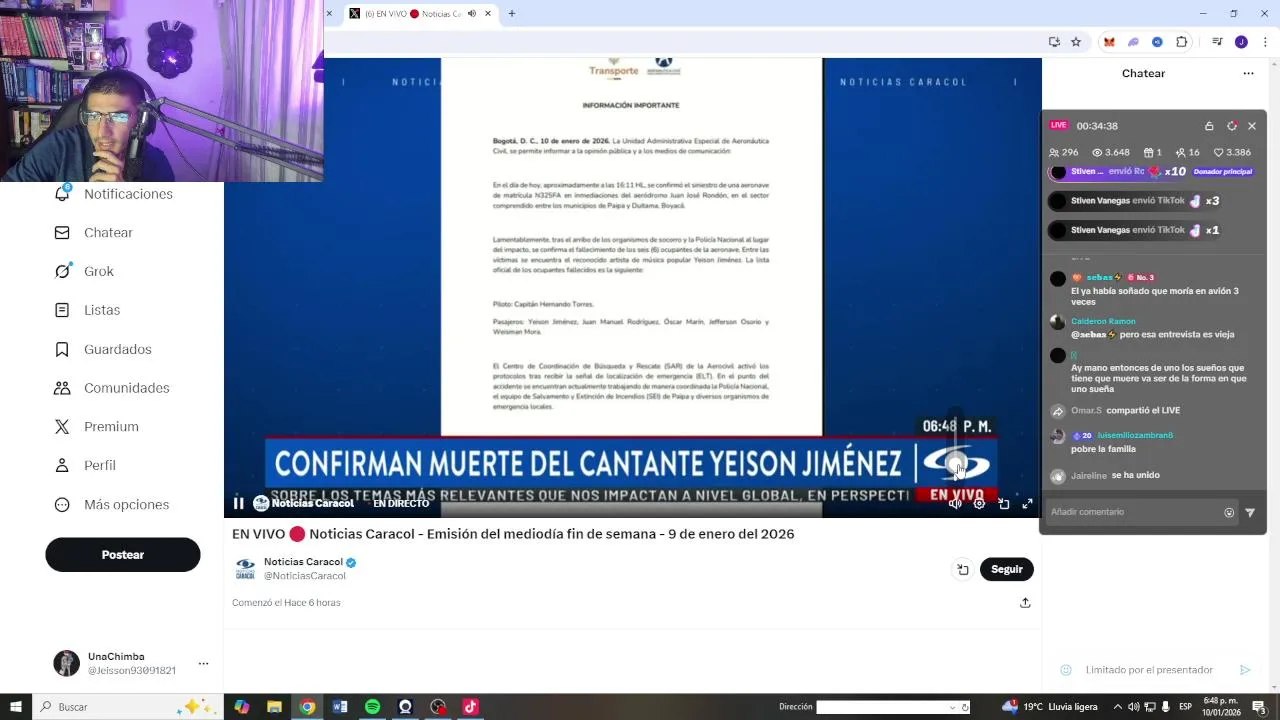1280x720 pixels.
Task: Open the Chrome profile avatar
Action: [x=1241, y=42]
